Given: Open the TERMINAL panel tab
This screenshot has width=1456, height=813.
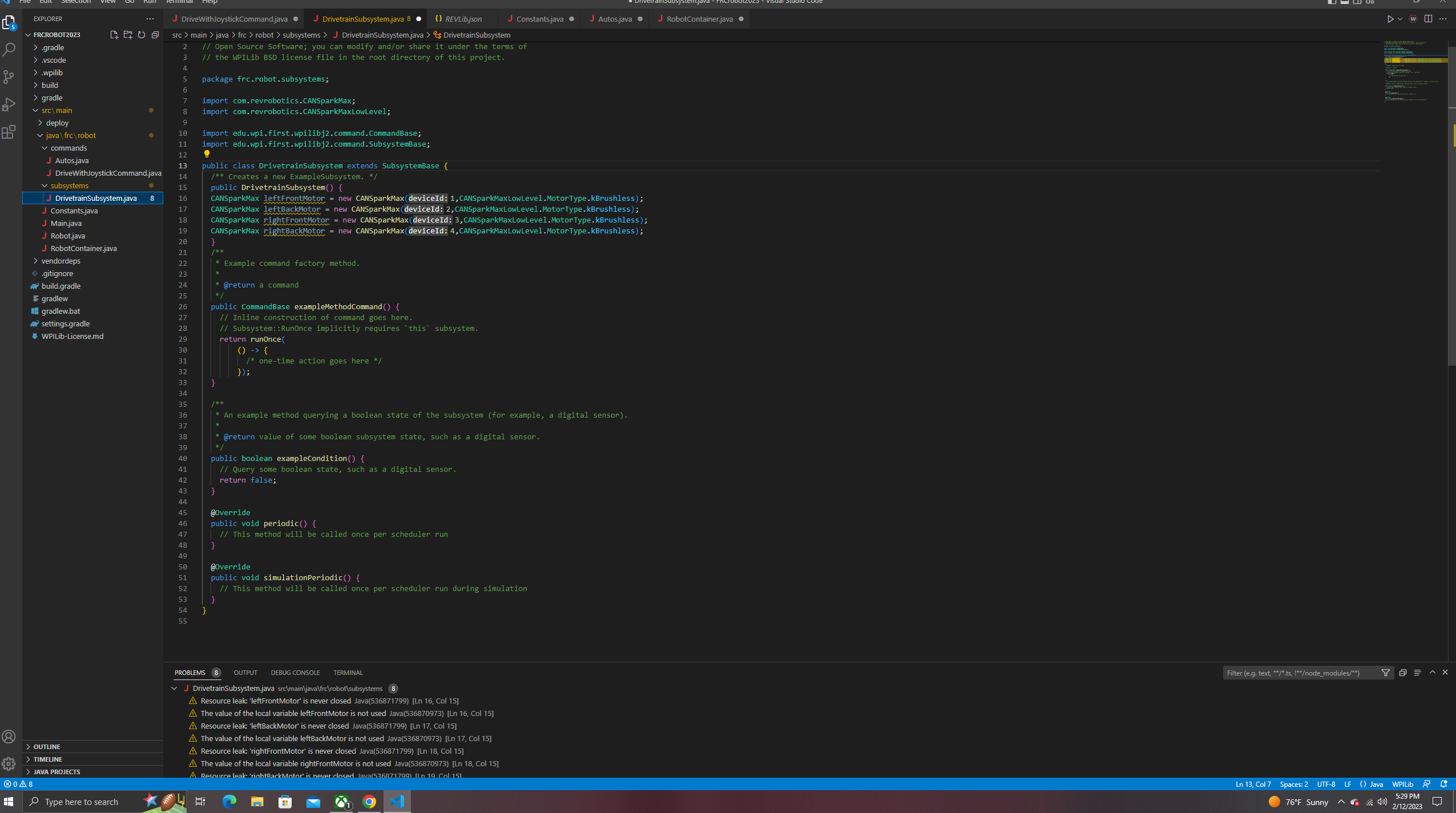Looking at the screenshot, I should click(348, 673).
